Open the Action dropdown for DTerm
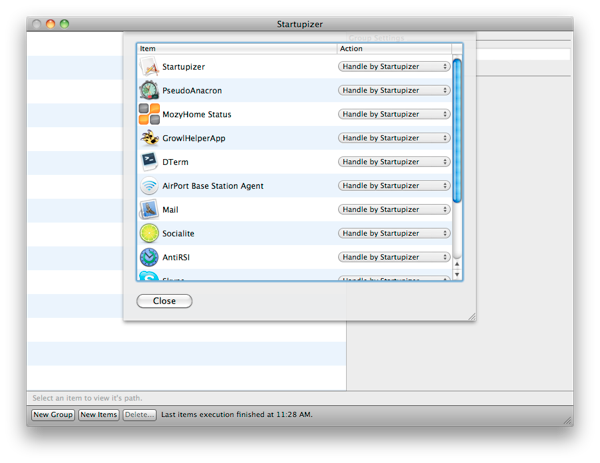600x463 pixels. pyautogui.click(x=394, y=162)
